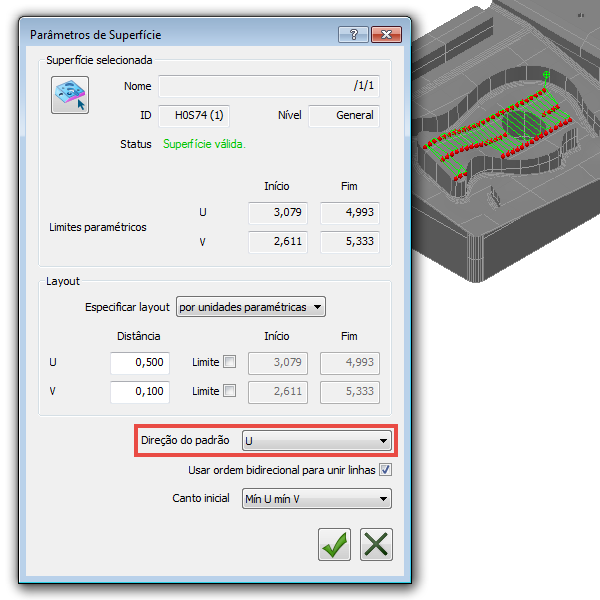Accept the dialog with green checkmark

coord(334,545)
